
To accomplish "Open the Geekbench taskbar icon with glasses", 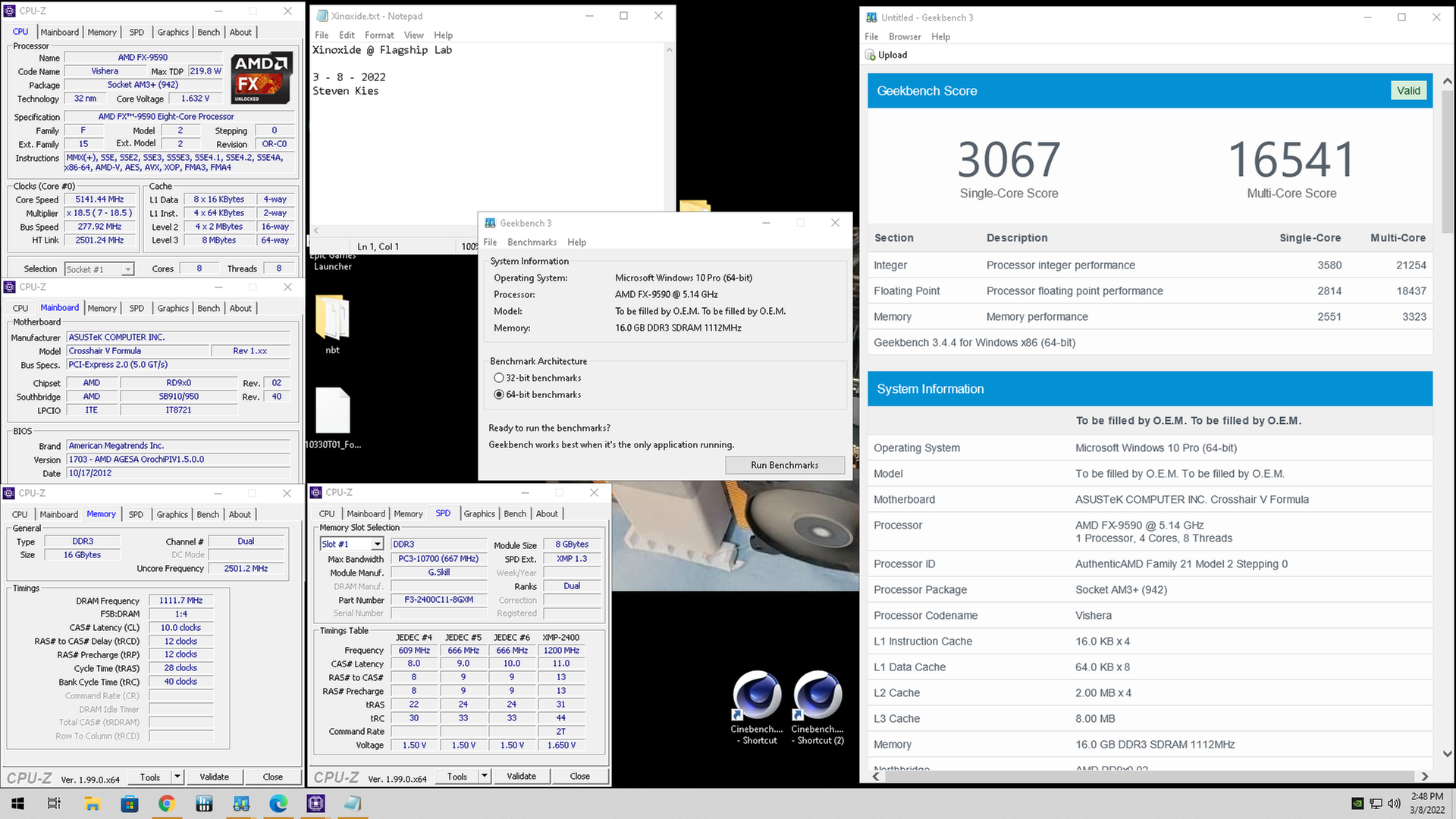I will (241, 803).
